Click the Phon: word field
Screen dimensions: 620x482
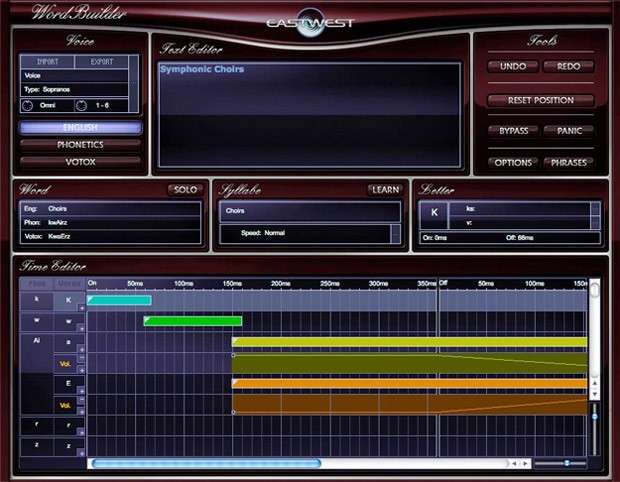(110, 223)
